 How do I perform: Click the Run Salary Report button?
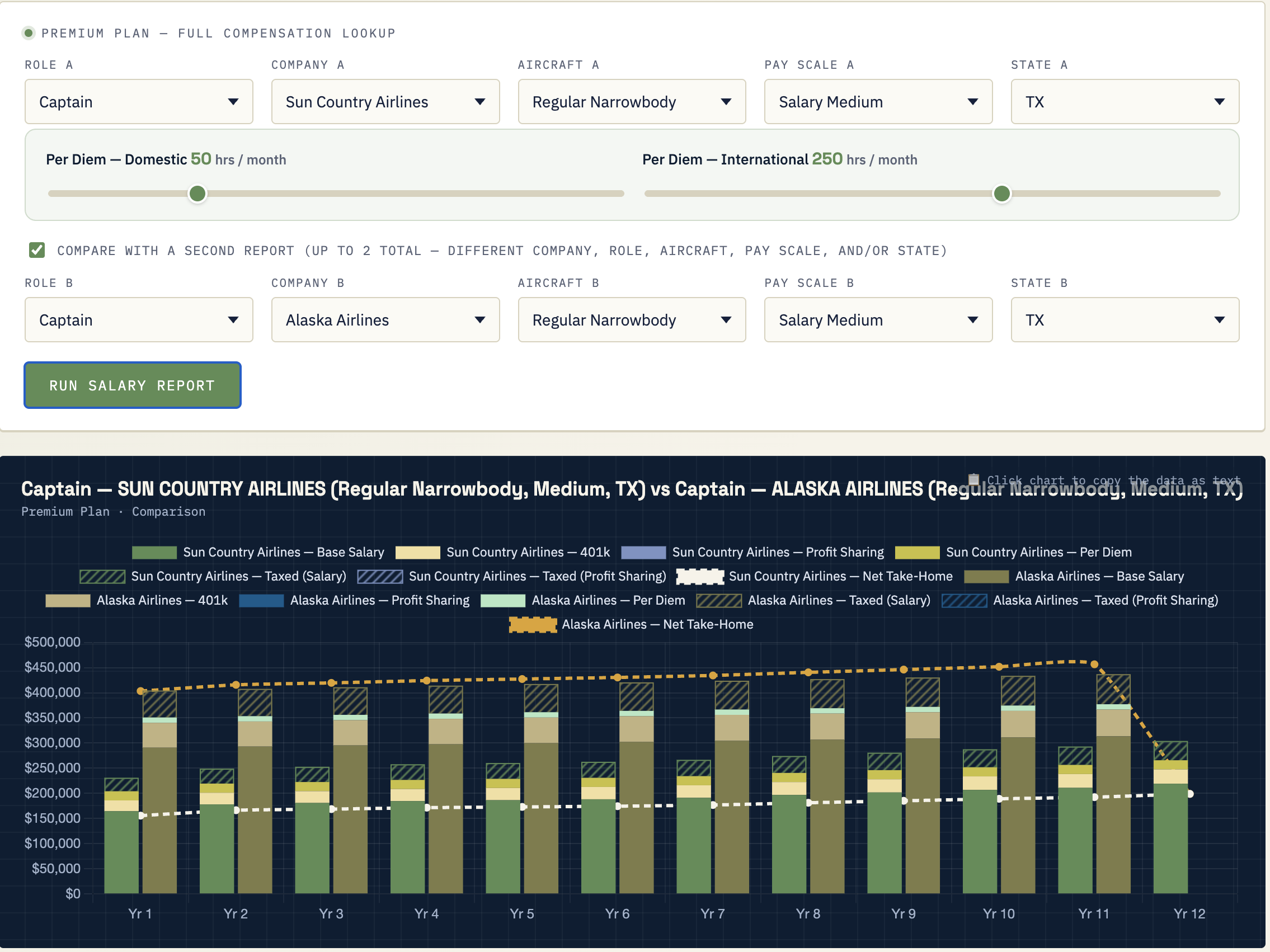click(x=132, y=385)
